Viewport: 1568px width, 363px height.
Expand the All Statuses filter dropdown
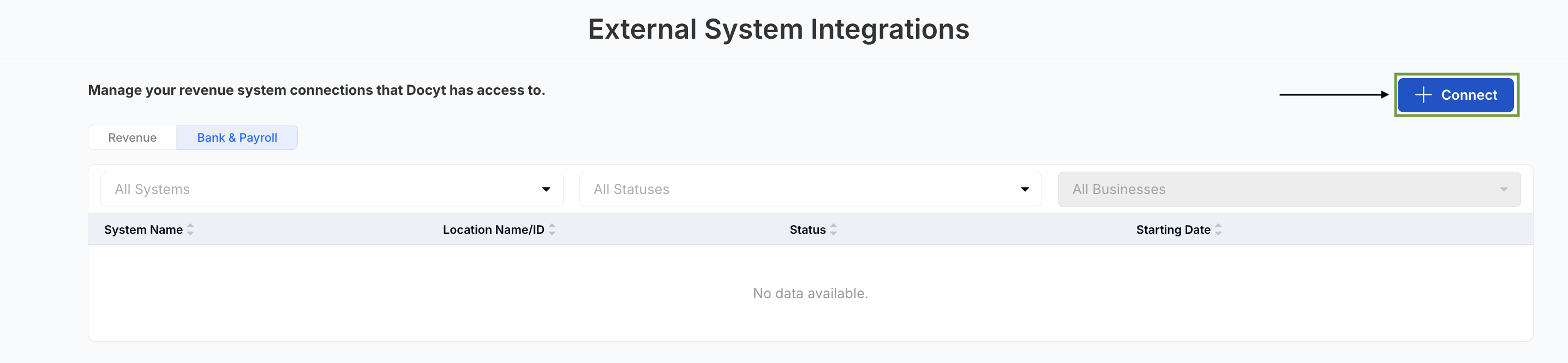tap(810, 190)
